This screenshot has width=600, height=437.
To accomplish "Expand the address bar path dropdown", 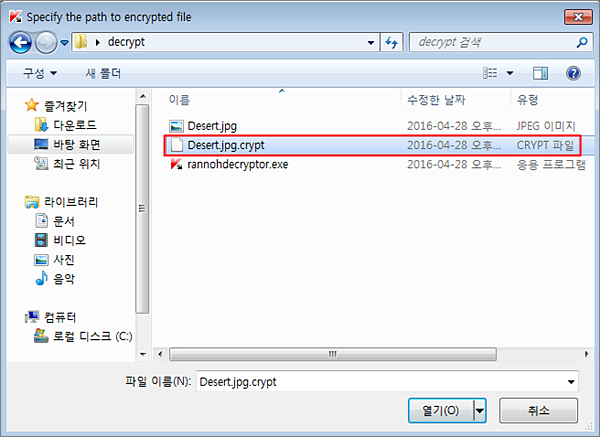I will tap(370, 42).
